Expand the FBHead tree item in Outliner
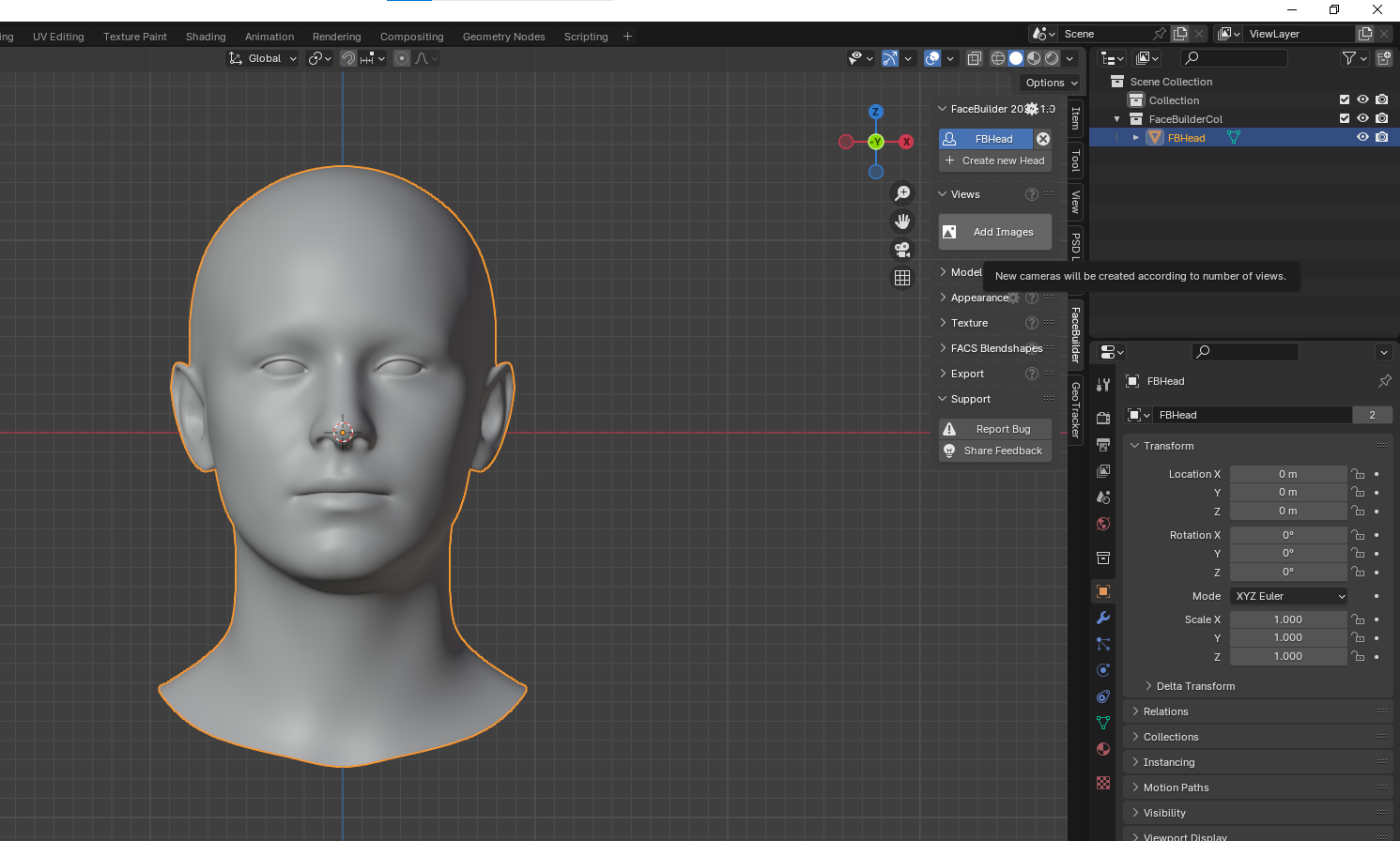This screenshot has width=1400, height=841. tap(1136, 137)
